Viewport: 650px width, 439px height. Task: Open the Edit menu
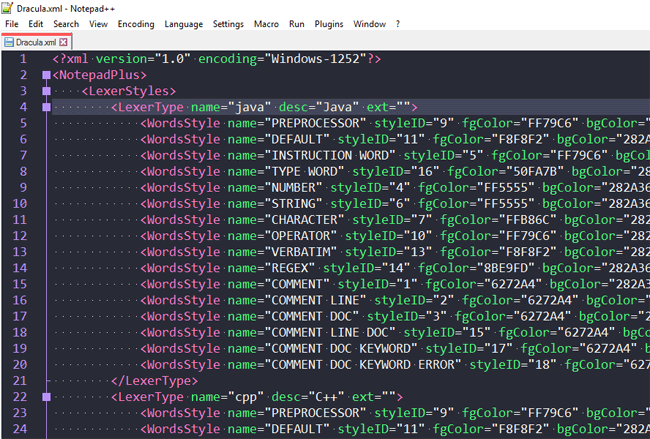36,23
